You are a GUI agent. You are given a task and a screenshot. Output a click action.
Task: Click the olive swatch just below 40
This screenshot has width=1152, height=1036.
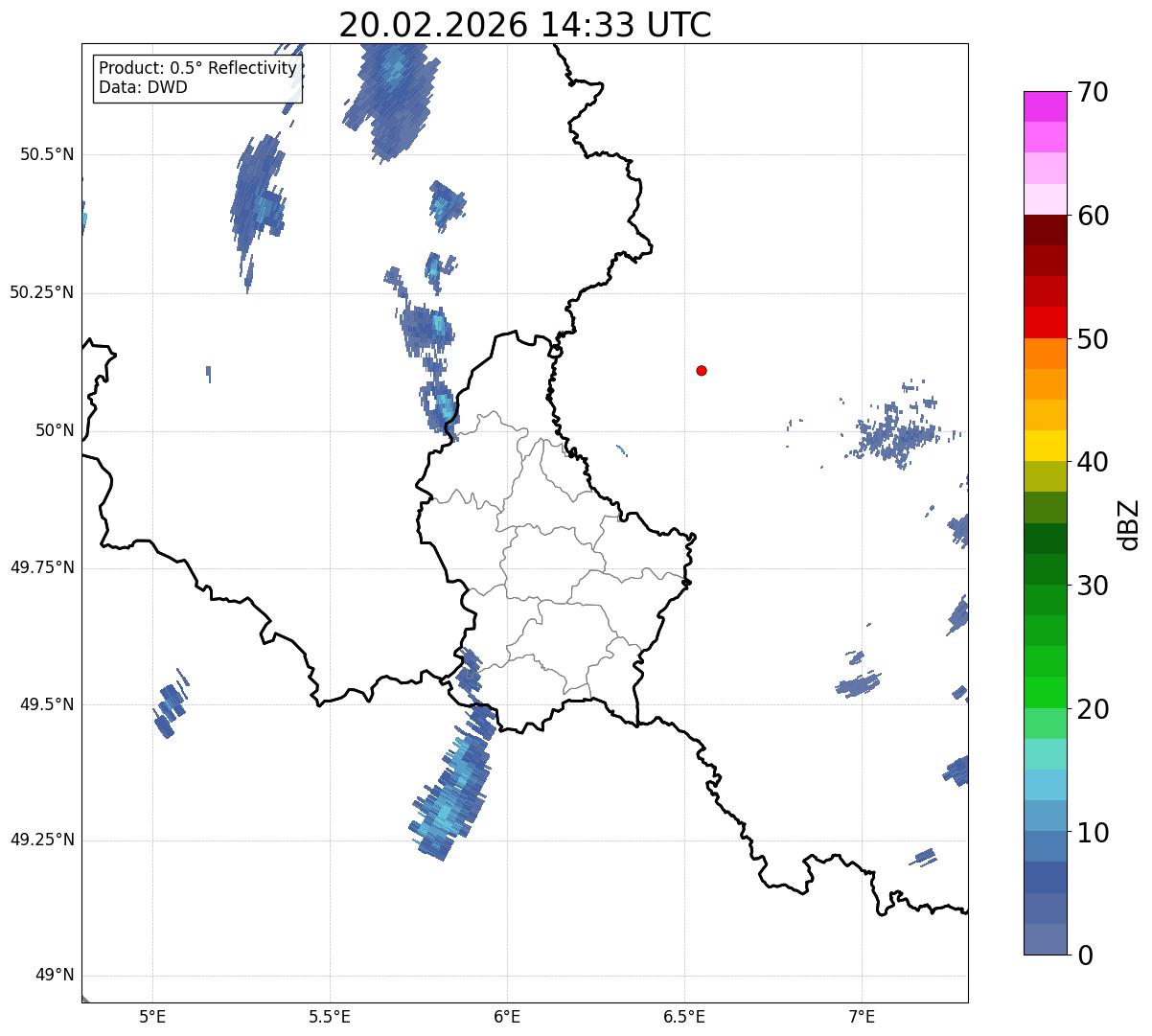pyautogui.click(x=1046, y=476)
